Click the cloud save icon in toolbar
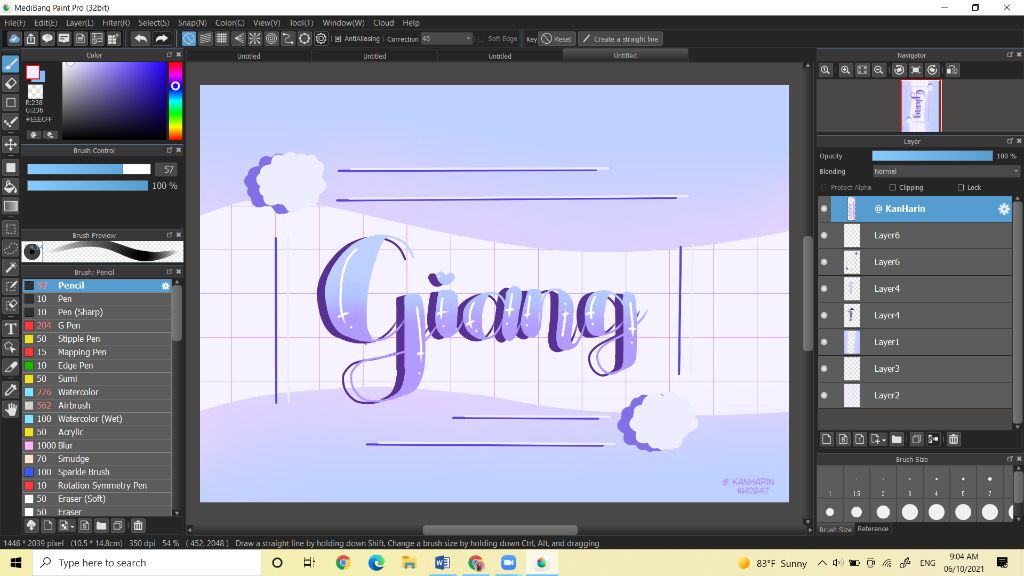 [x=14, y=39]
